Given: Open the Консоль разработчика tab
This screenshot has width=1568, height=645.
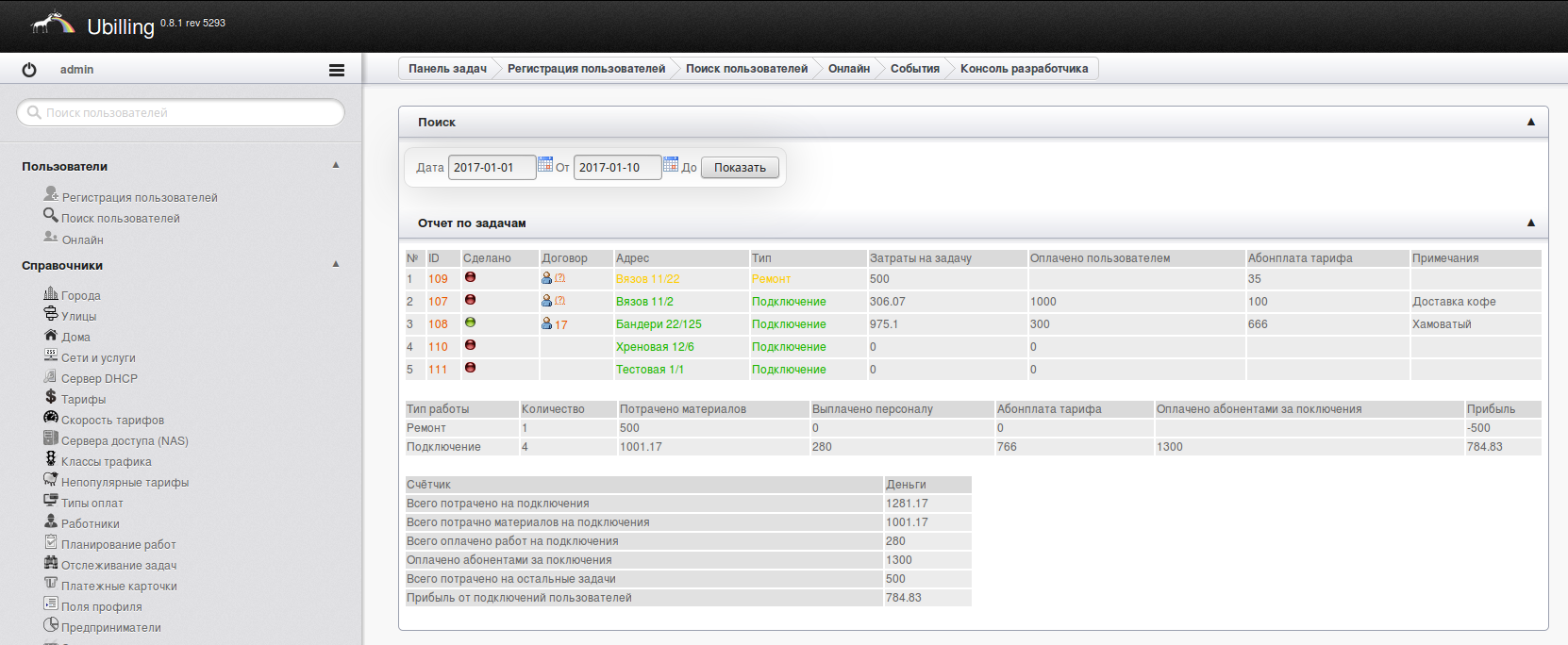Looking at the screenshot, I should (1024, 69).
